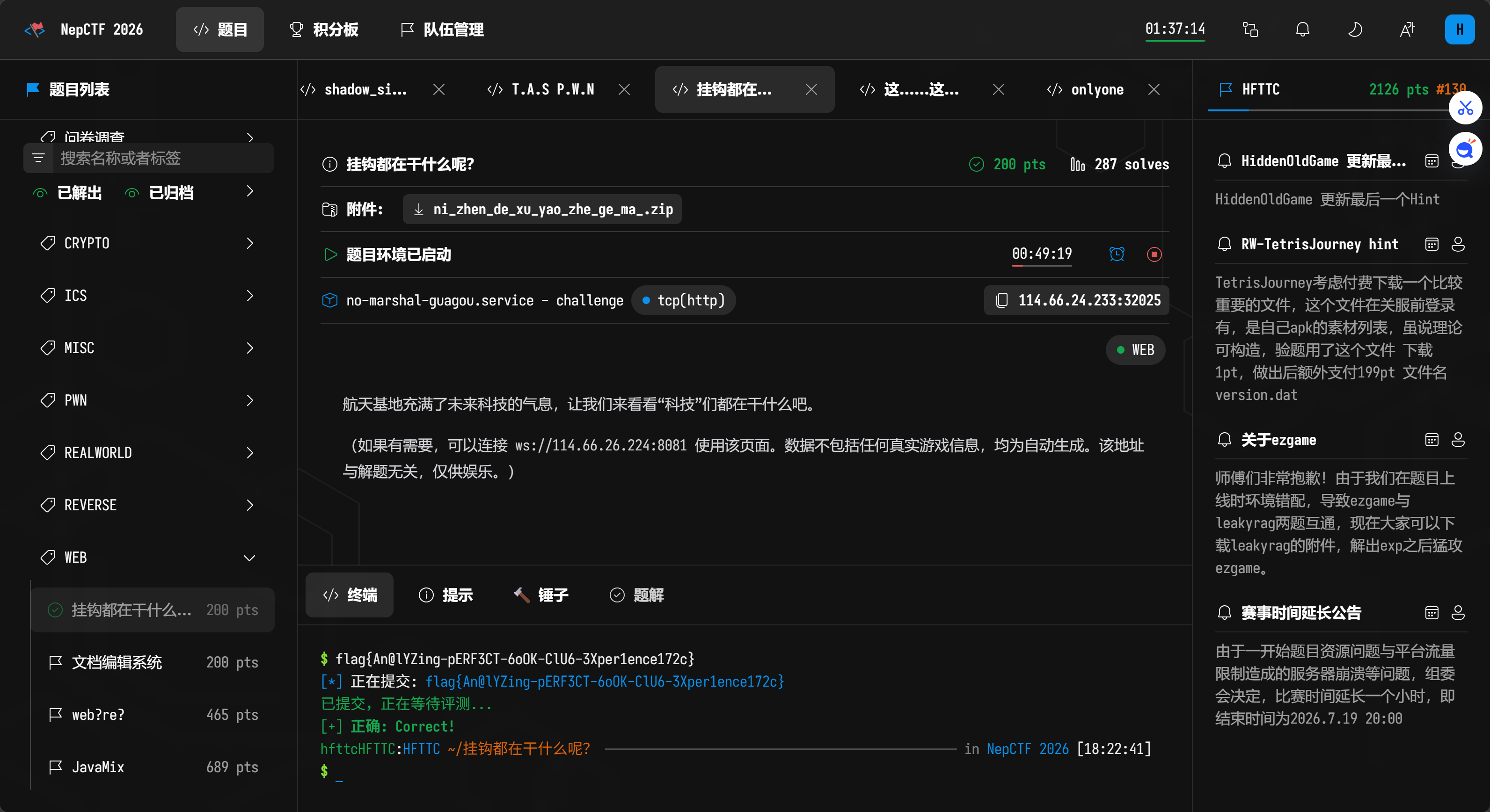The image size is (1490, 812).
Task: Click calendar icon on HiddenOldGame notice
Action: 1432,161
